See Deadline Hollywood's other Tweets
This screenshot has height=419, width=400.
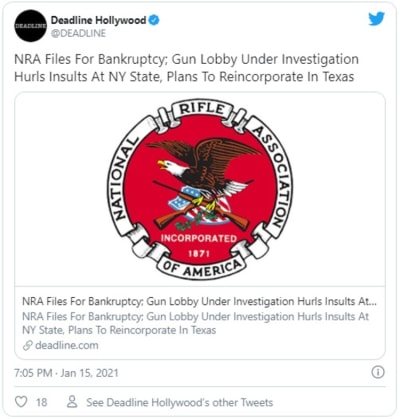pyautogui.click(x=180, y=402)
